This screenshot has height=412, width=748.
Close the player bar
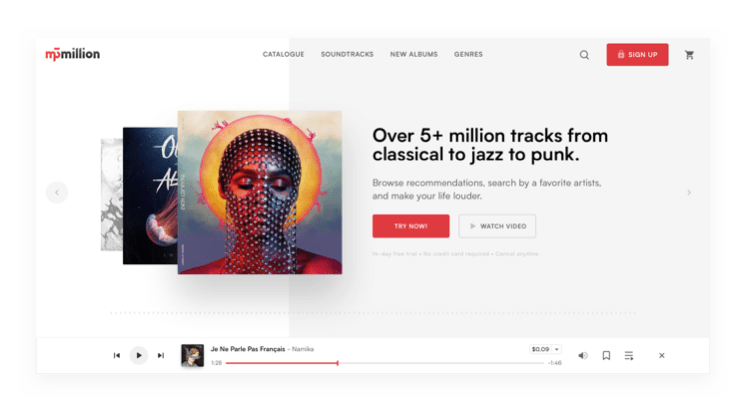click(x=662, y=355)
